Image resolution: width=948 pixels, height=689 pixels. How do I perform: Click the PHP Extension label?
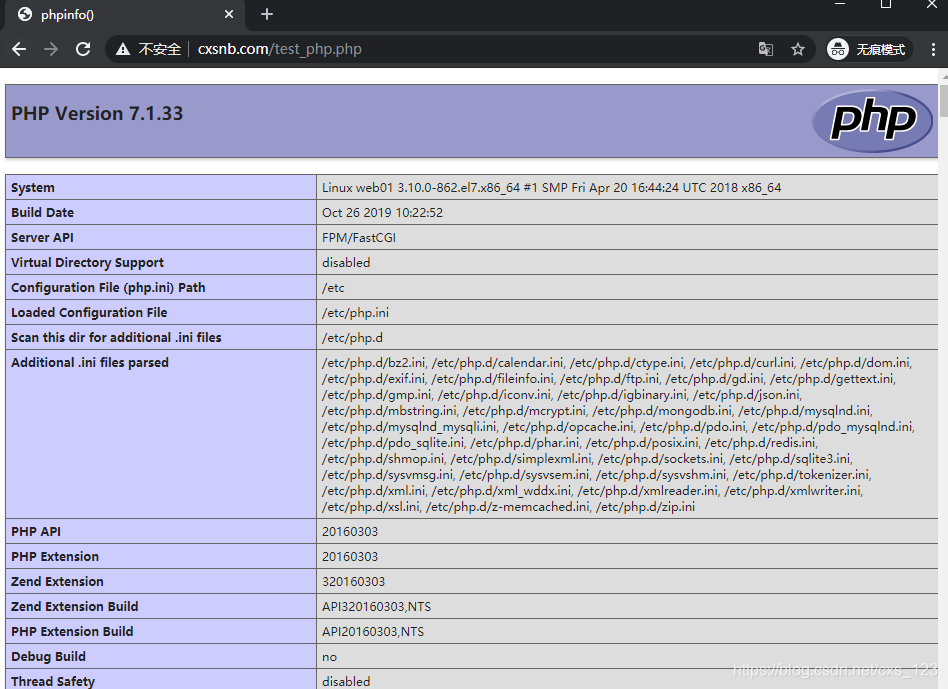coord(55,557)
